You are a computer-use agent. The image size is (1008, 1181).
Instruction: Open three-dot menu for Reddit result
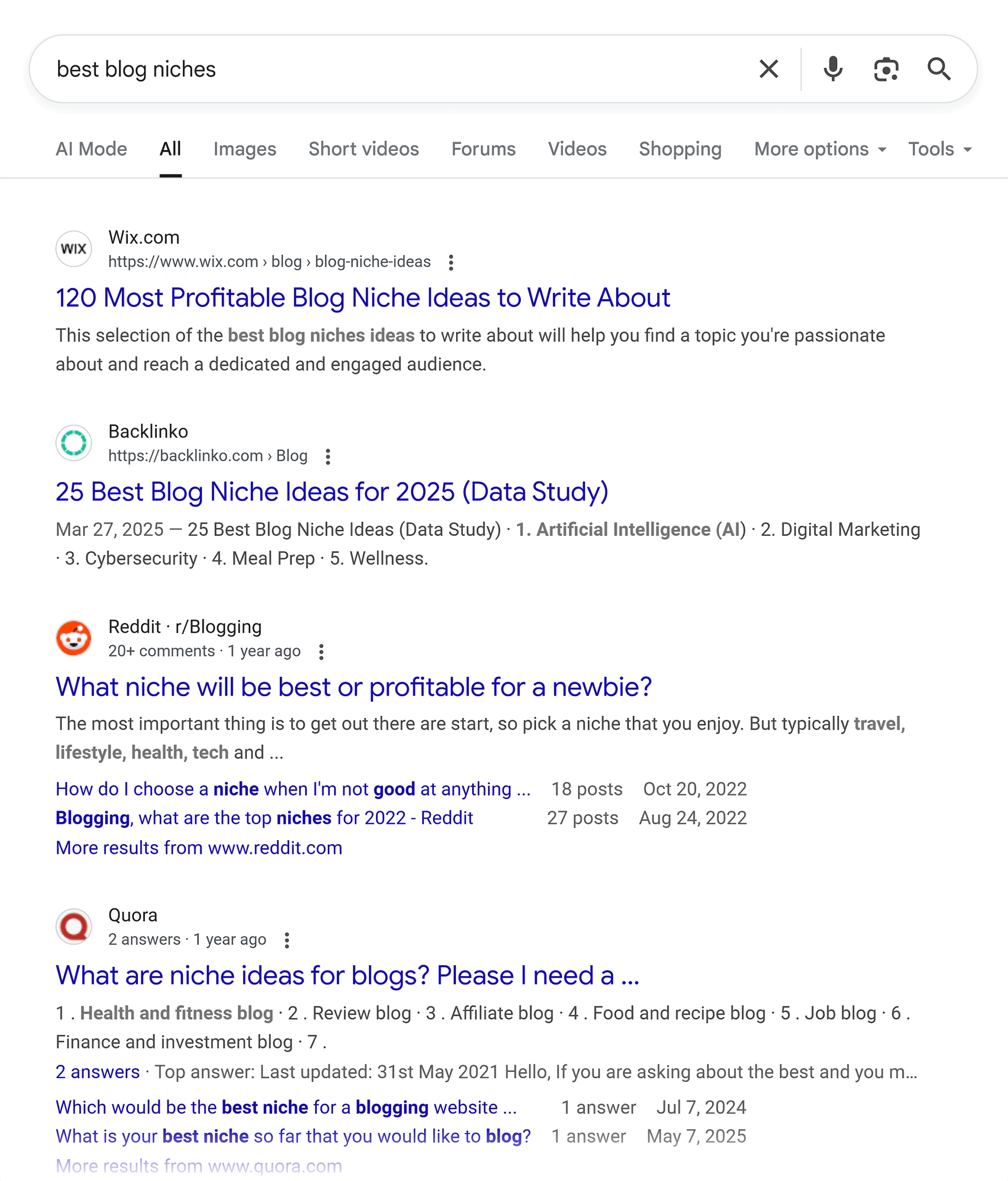(321, 651)
